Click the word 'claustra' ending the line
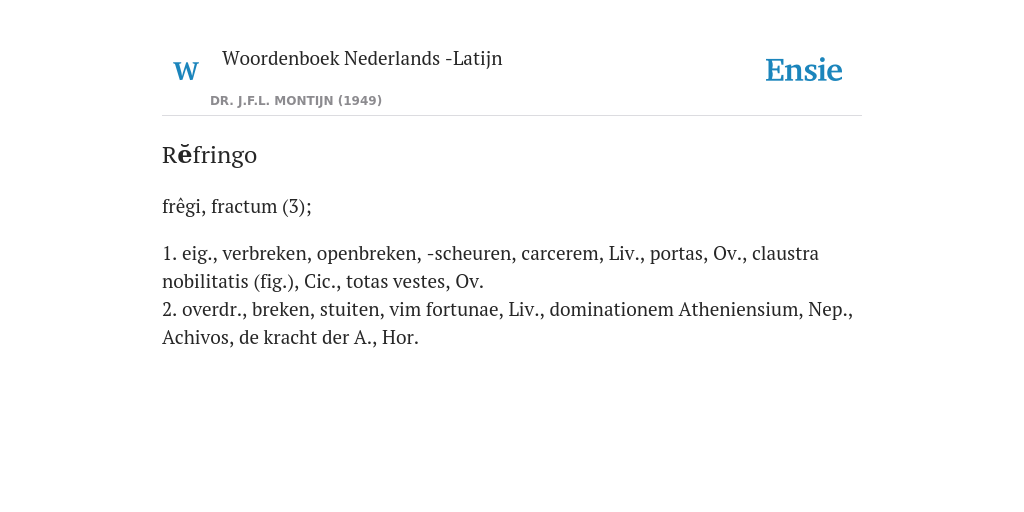Viewport: 1024px width, 512px height. [x=785, y=253]
